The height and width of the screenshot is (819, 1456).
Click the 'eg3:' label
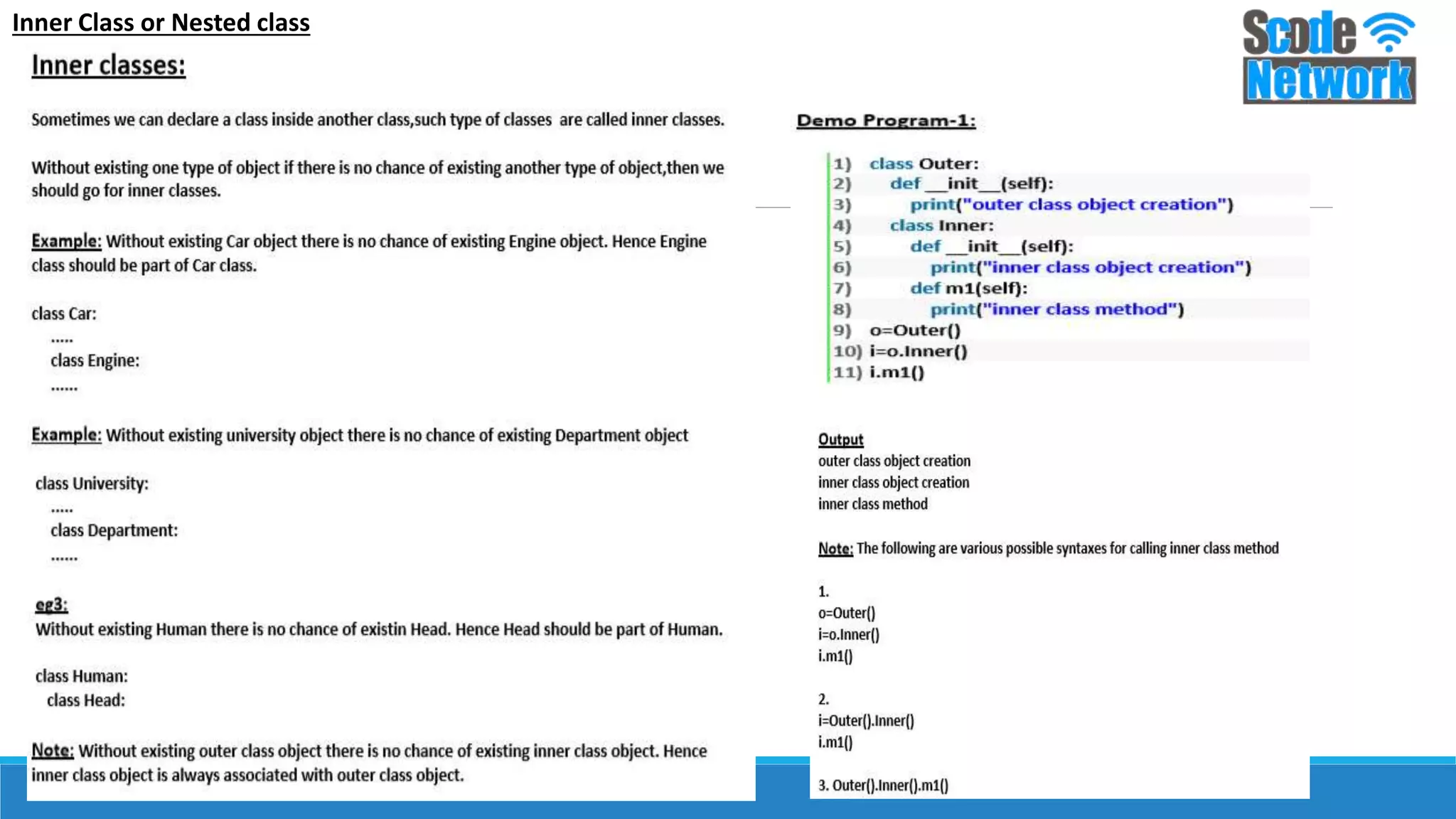click(51, 605)
